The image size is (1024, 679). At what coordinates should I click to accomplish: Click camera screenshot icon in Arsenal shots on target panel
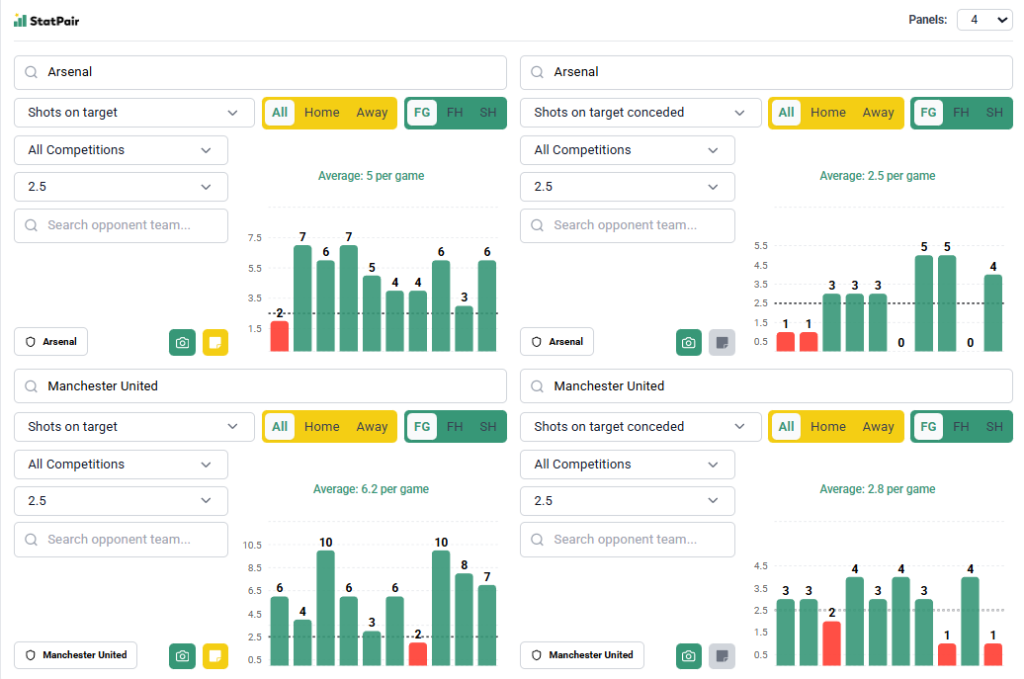point(182,342)
